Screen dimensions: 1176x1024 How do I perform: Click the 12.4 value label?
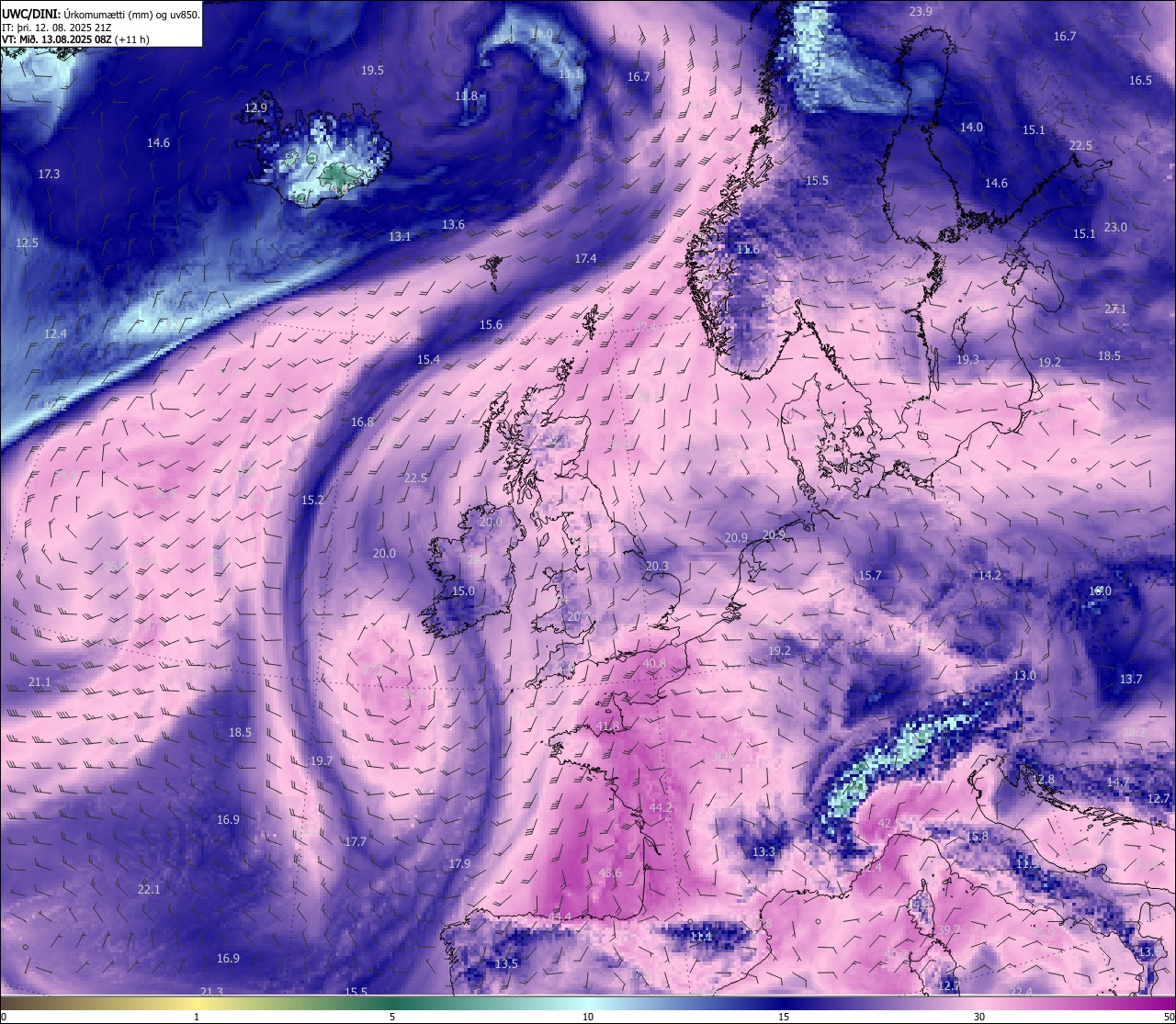point(55,334)
